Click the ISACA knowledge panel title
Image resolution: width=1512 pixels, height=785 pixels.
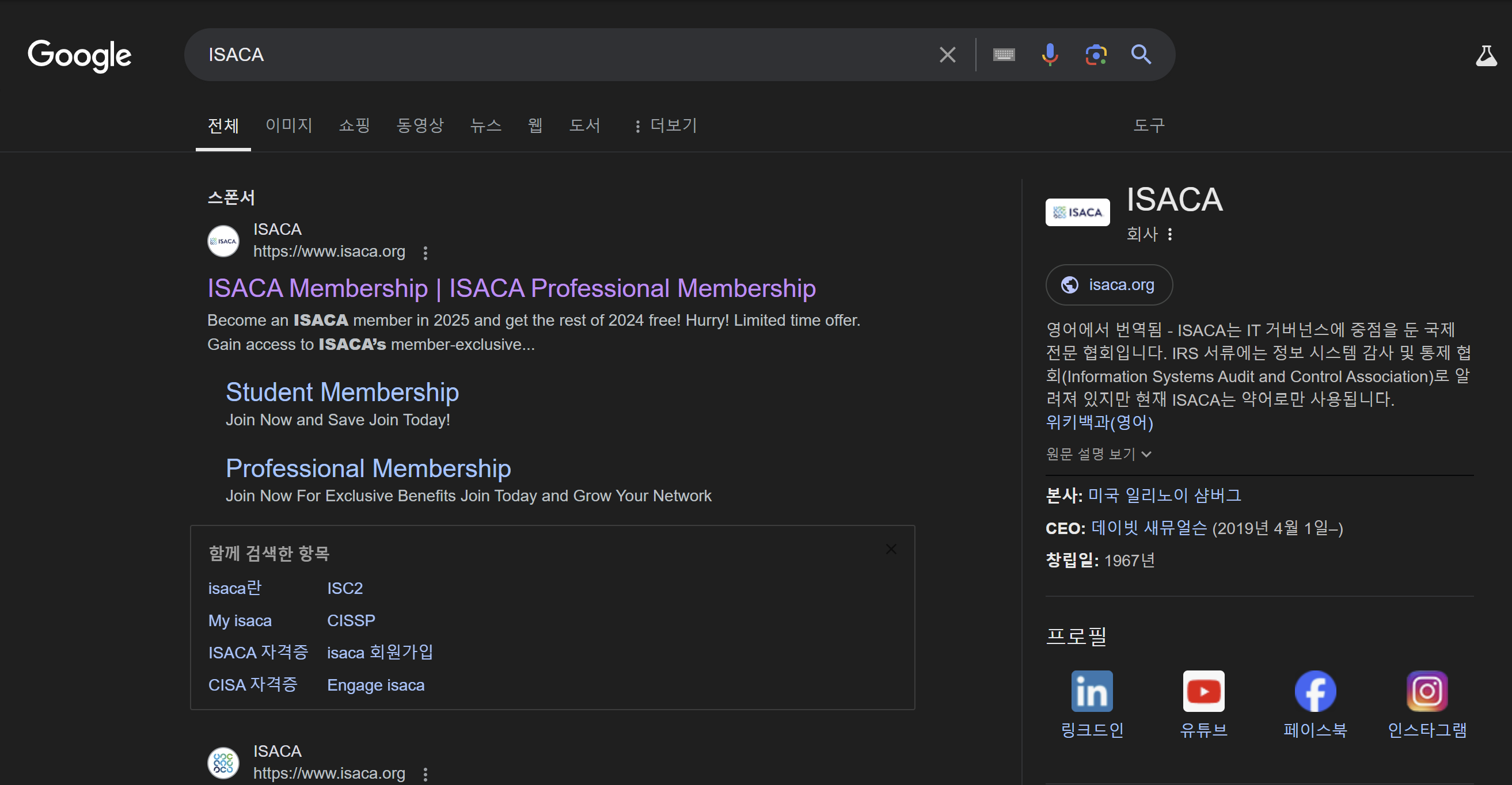tap(1174, 199)
